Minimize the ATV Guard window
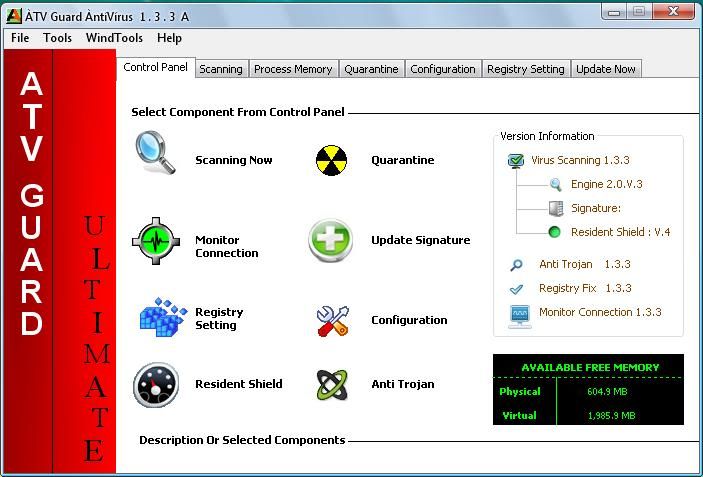This screenshot has height=477, width=703. (x=614, y=12)
